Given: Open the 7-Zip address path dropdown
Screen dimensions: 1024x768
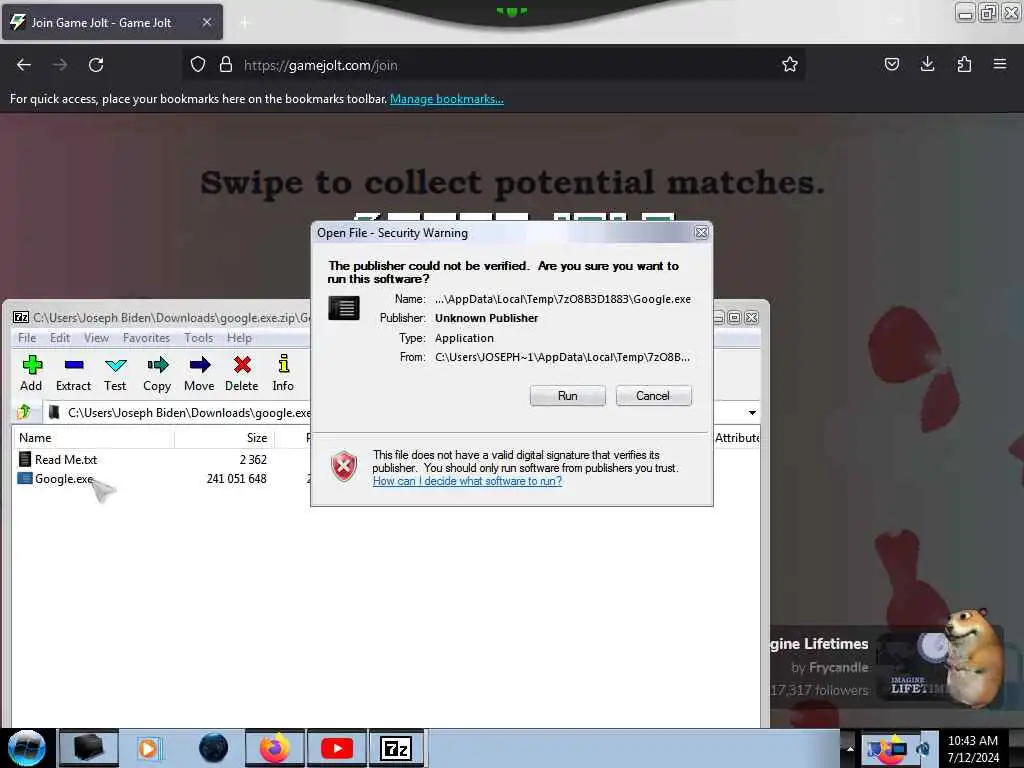Looking at the screenshot, I should (x=752, y=413).
